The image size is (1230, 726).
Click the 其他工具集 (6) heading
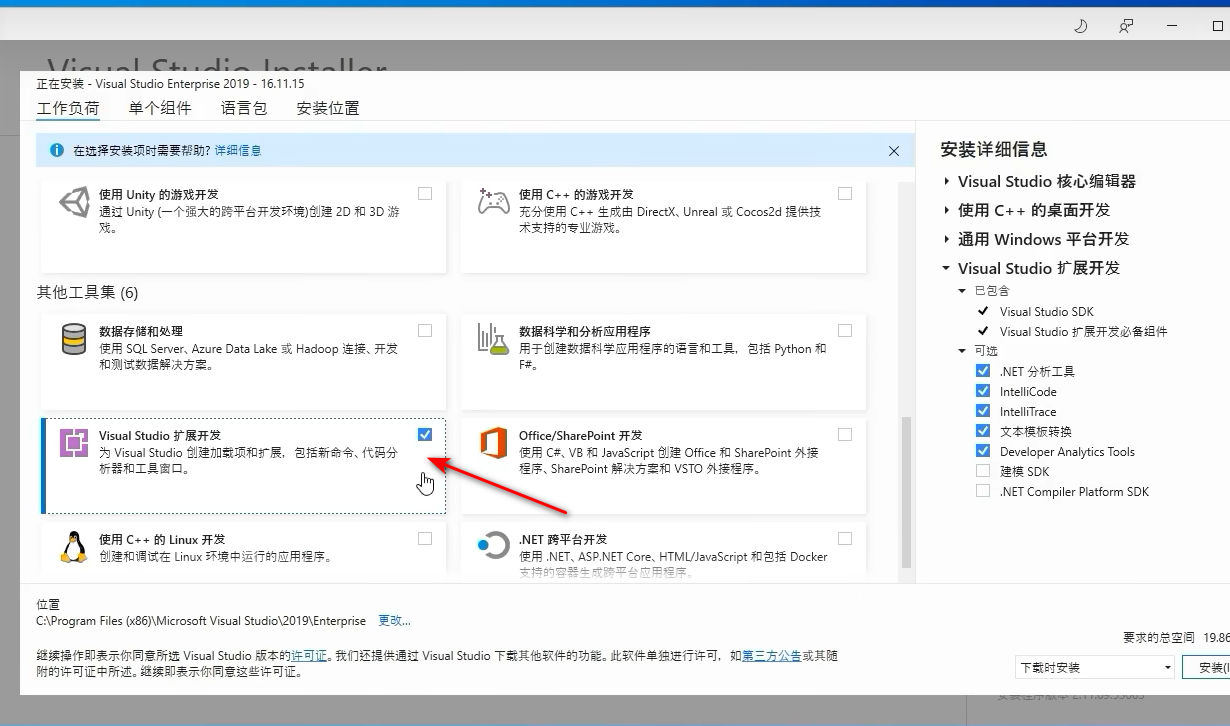pos(88,293)
